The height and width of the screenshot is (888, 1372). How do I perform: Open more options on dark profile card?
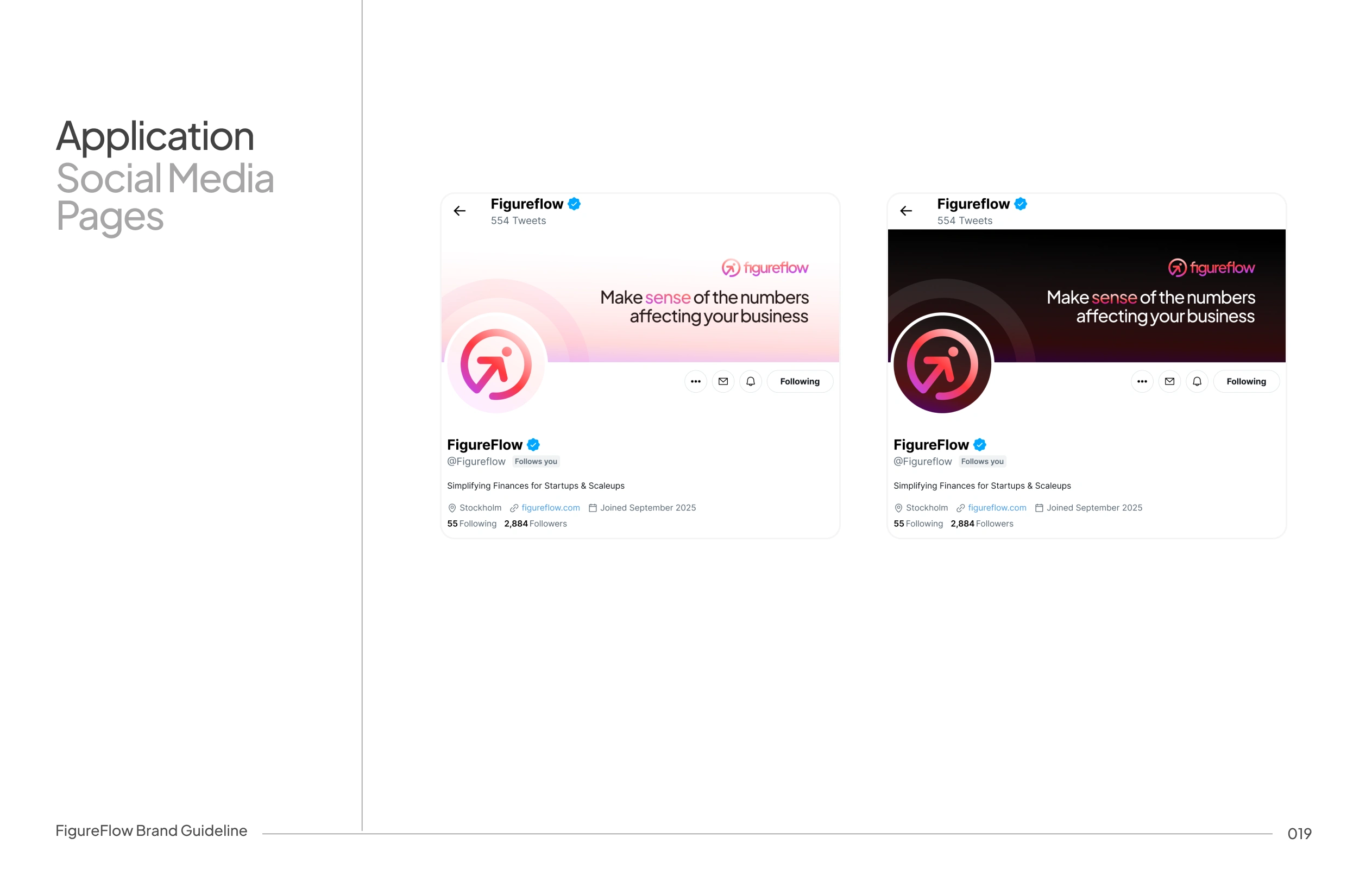[x=1142, y=382]
